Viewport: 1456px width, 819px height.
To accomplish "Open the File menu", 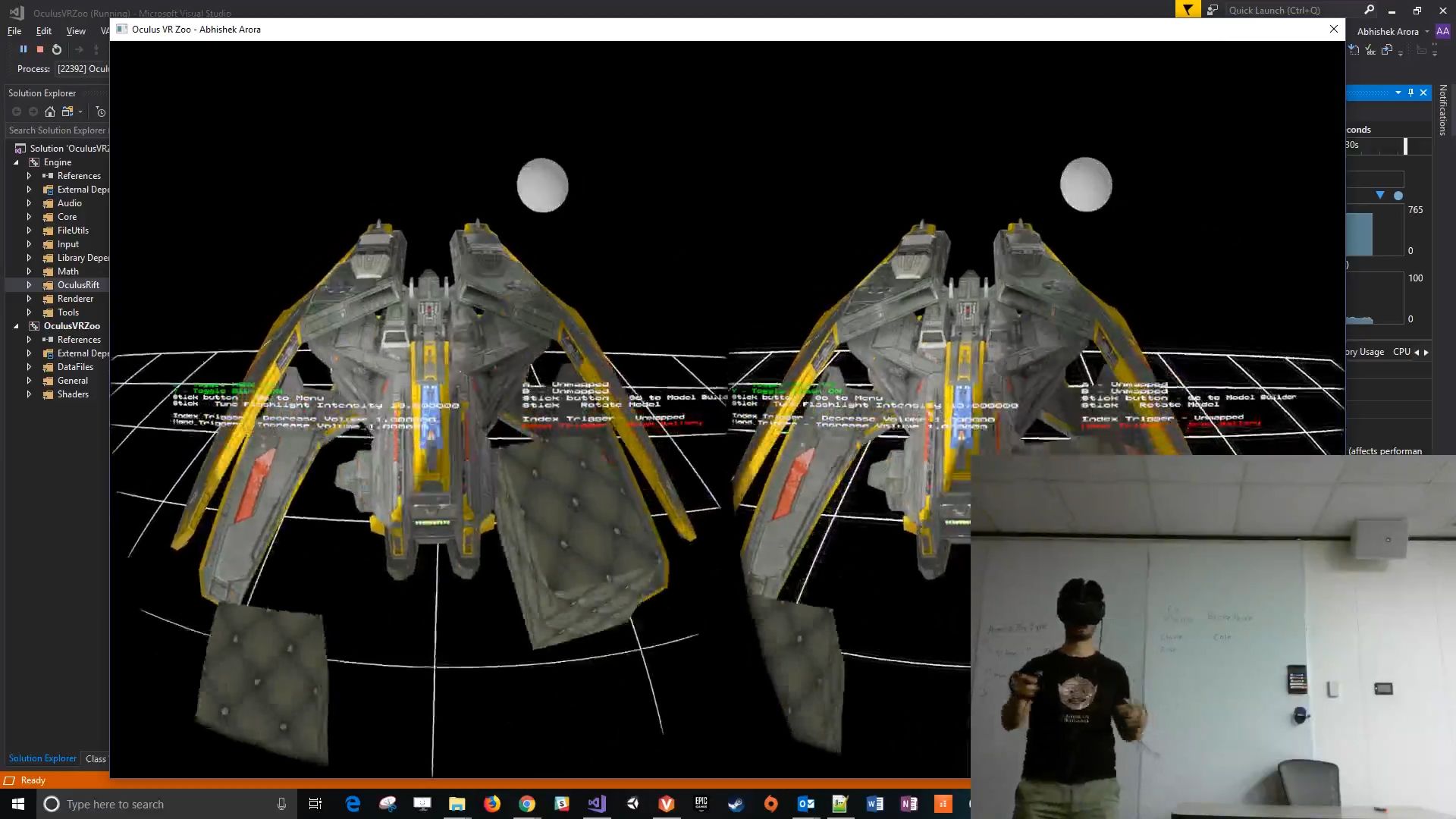I will 14,31.
